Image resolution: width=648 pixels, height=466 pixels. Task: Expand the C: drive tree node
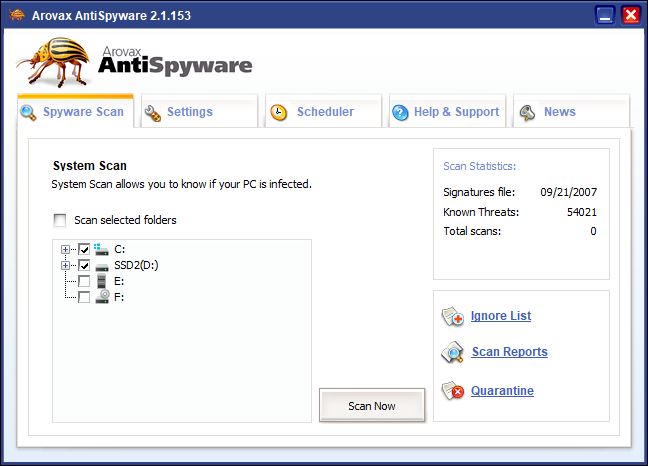[x=65, y=249]
